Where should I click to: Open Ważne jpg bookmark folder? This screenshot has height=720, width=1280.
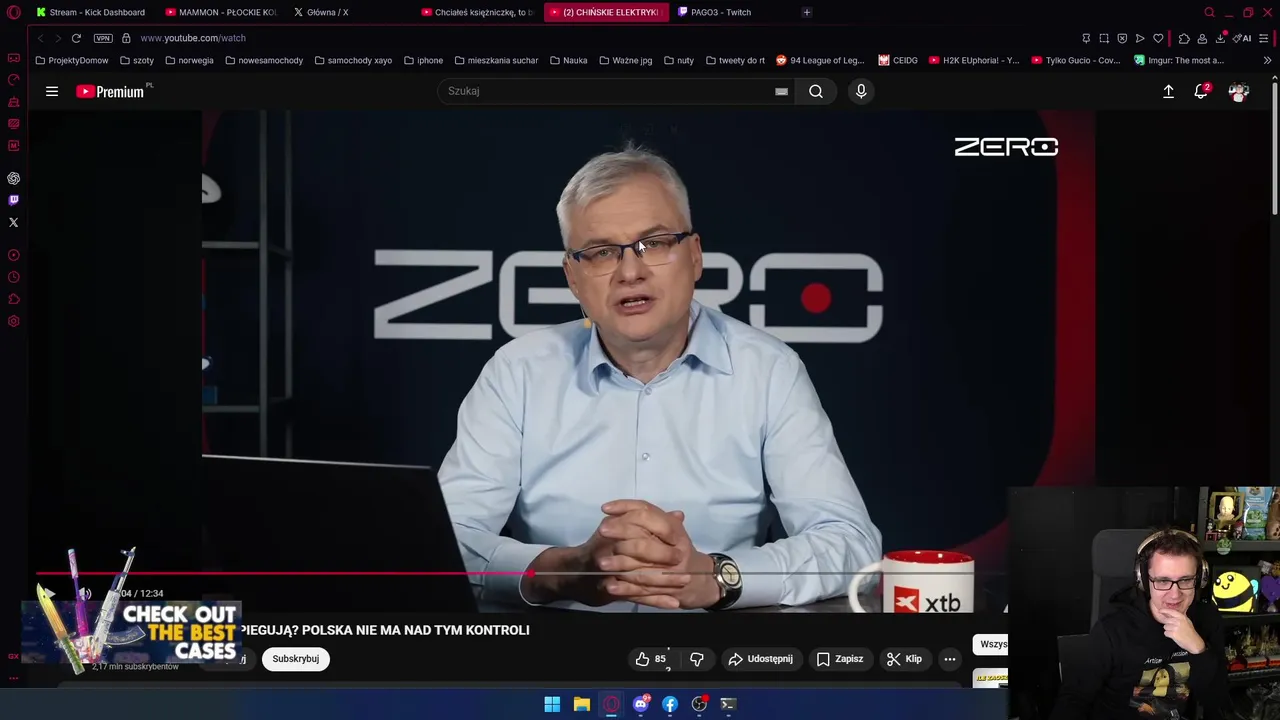coord(625,60)
